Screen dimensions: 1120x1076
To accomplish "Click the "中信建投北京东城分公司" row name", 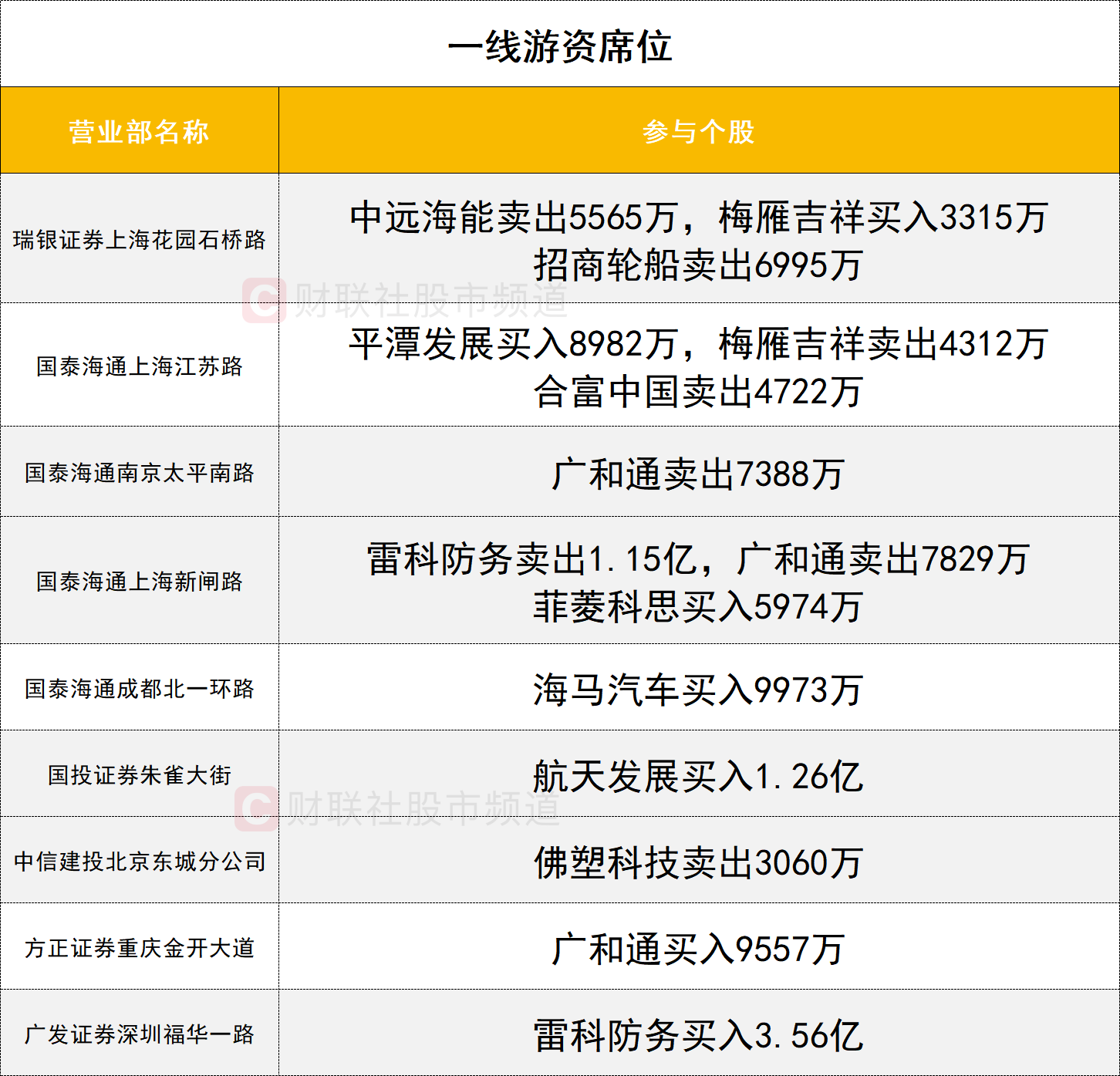I will [x=139, y=861].
